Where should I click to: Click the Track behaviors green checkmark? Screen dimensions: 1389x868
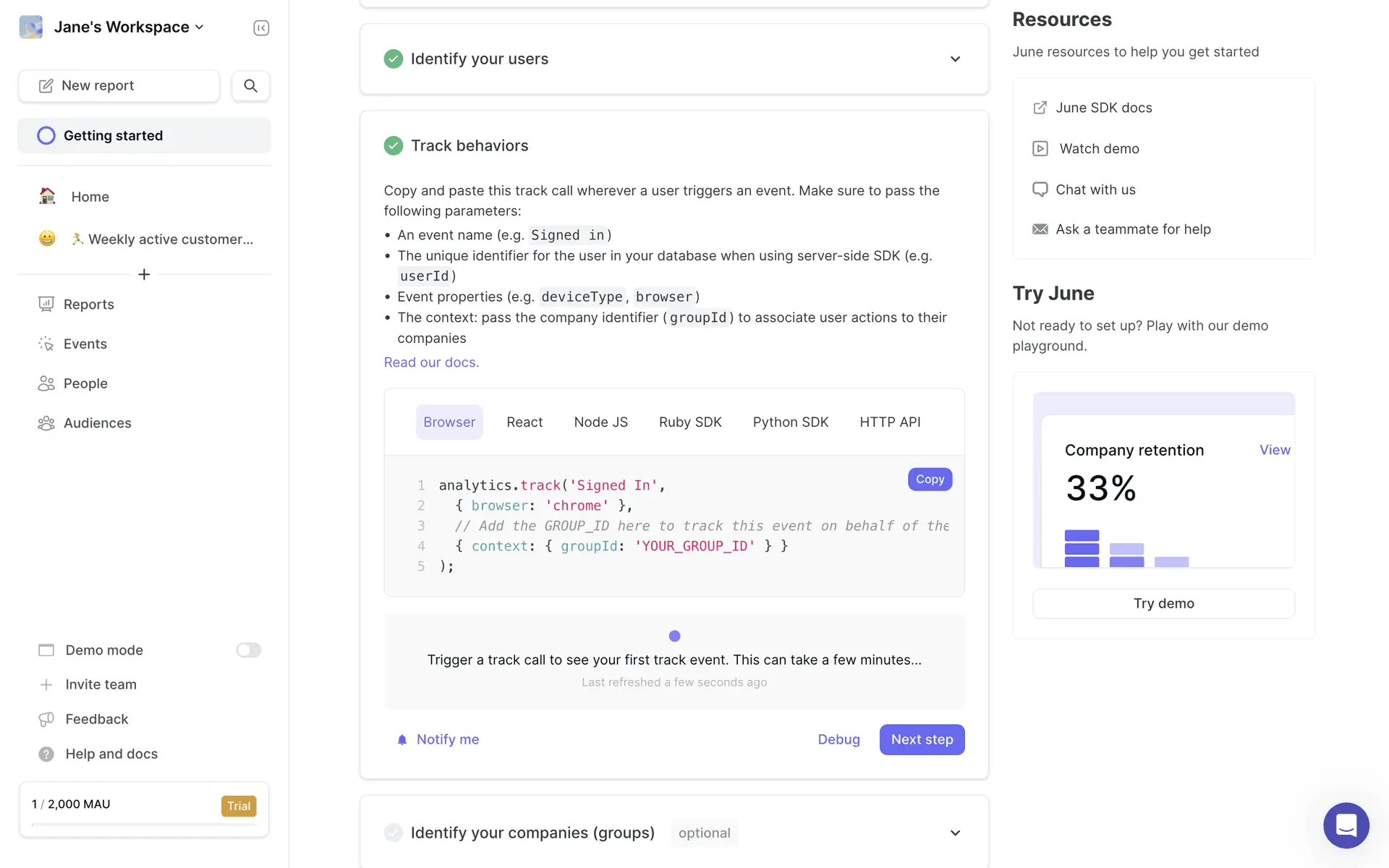click(x=394, y=145)
